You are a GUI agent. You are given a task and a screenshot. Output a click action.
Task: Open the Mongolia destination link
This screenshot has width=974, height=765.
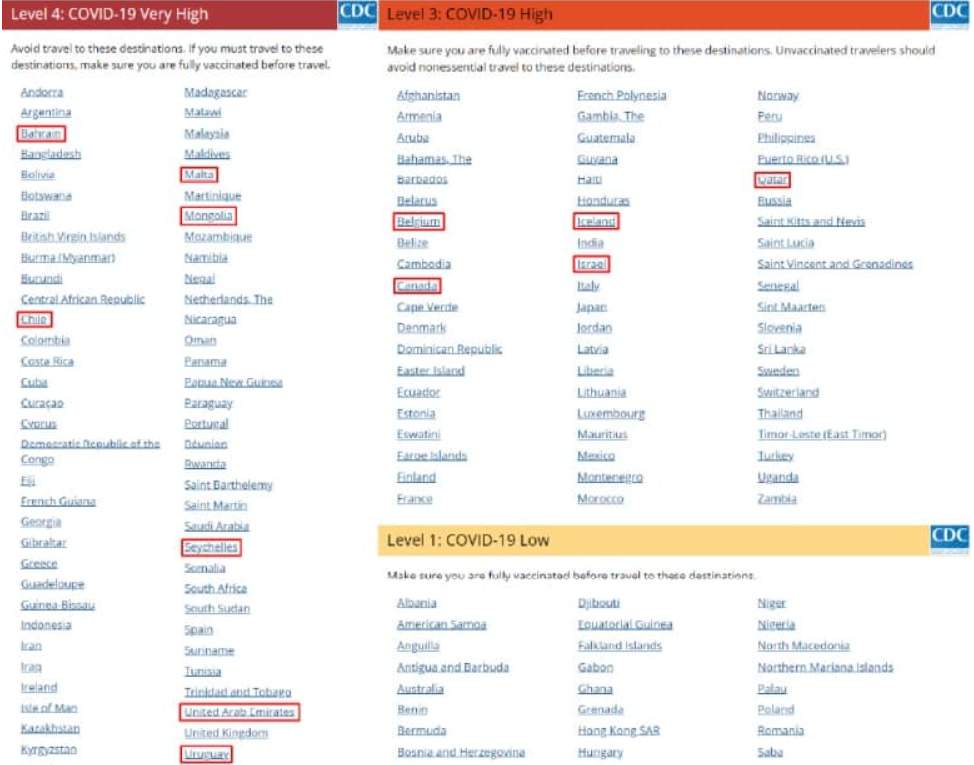(x=209, y=216)
